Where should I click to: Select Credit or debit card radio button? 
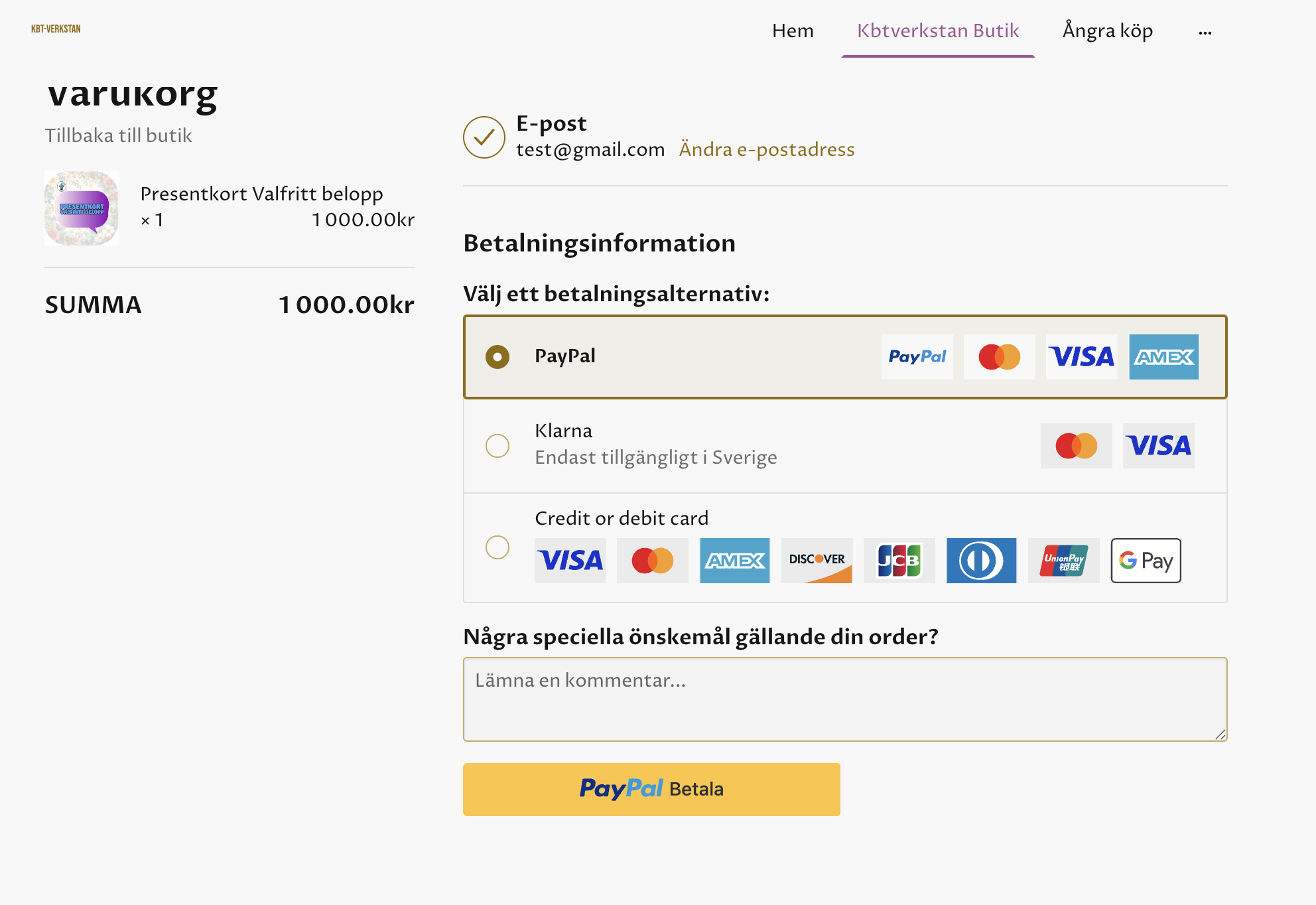(x=497, y=547)
